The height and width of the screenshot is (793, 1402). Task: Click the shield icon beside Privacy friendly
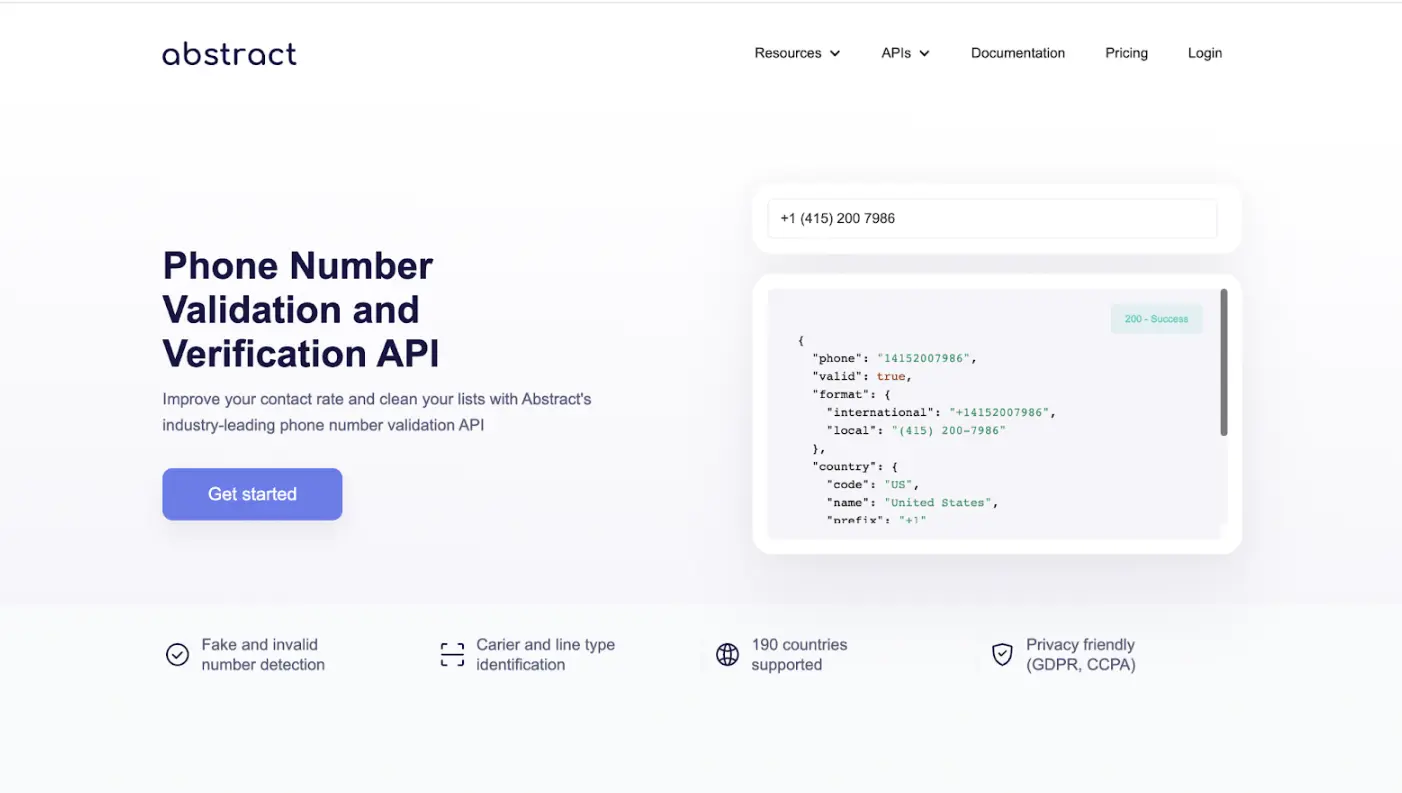point(1002,655)
